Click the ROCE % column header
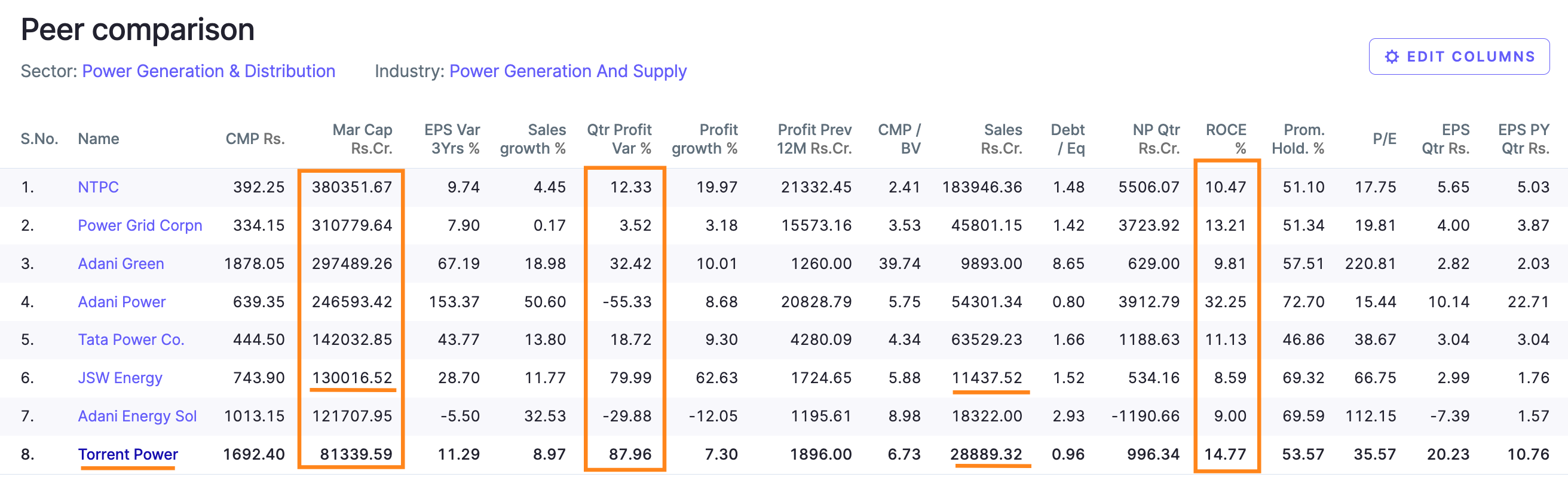The image size is (1568, 477). pyautogui.click(x=1226, y=139)
